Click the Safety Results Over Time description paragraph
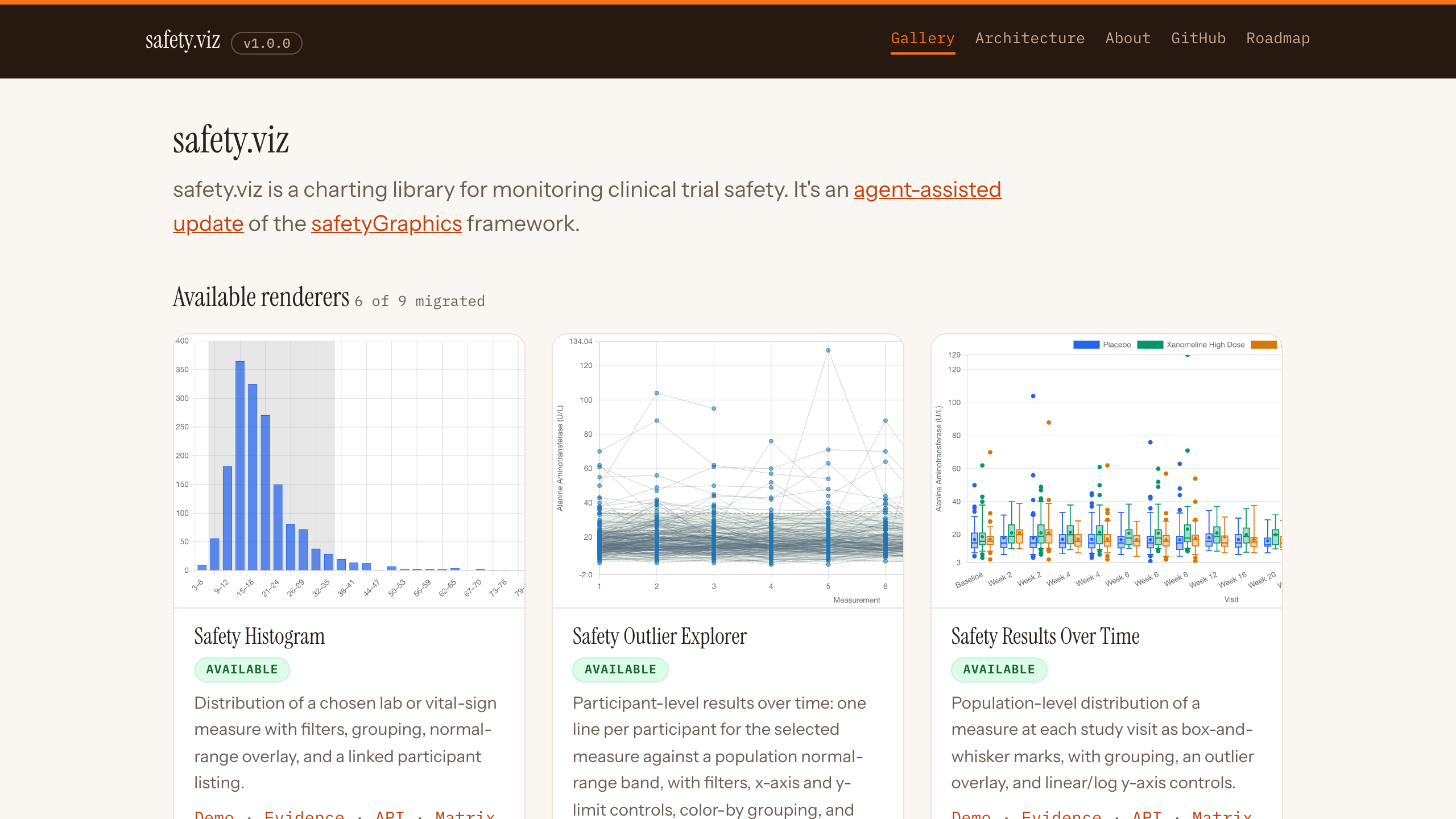Screen dimensions: 1456x819 pyautogui.click(x=1102, y=743)
